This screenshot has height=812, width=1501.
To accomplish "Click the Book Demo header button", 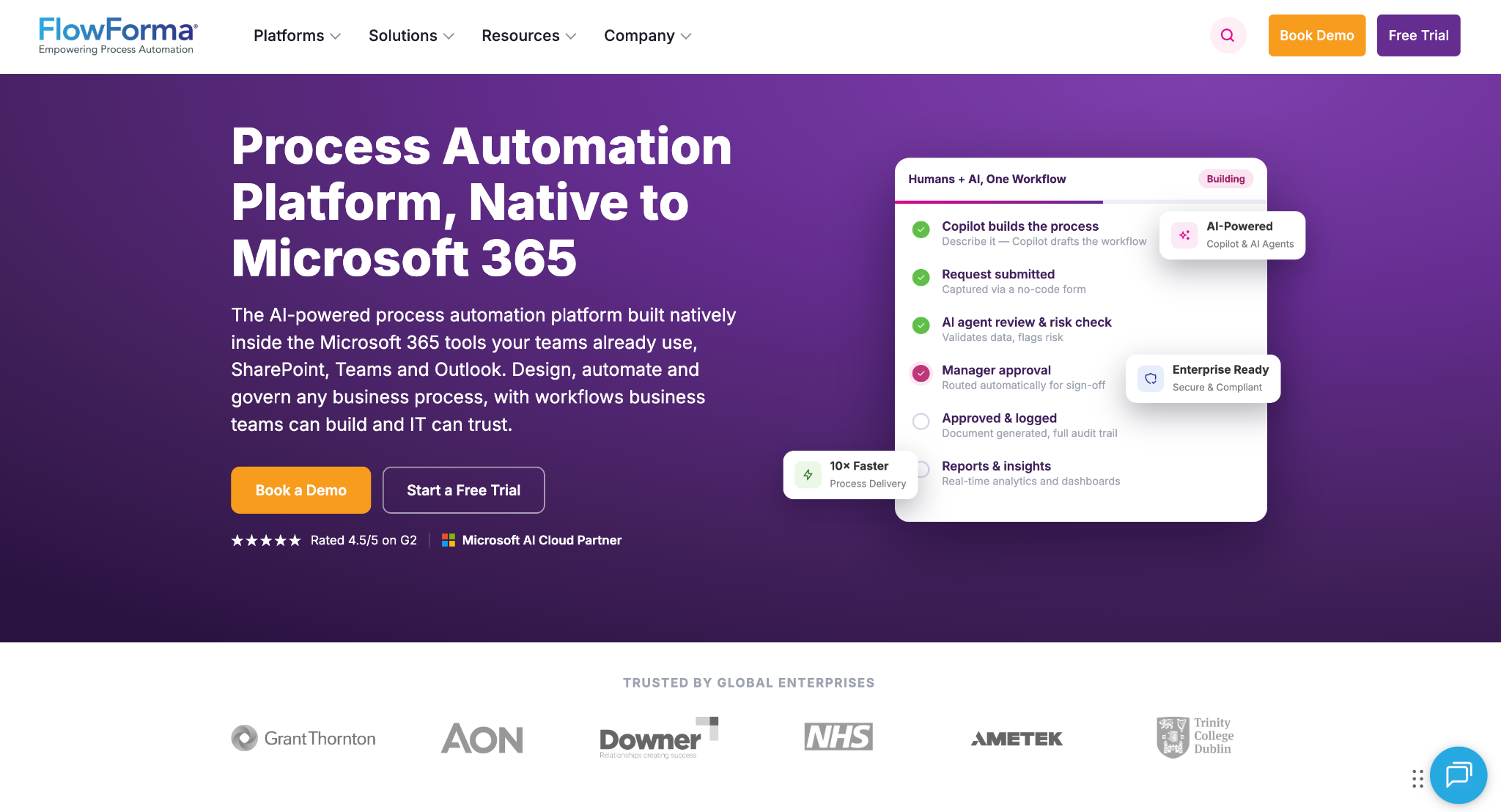I will click(1317, 35).
